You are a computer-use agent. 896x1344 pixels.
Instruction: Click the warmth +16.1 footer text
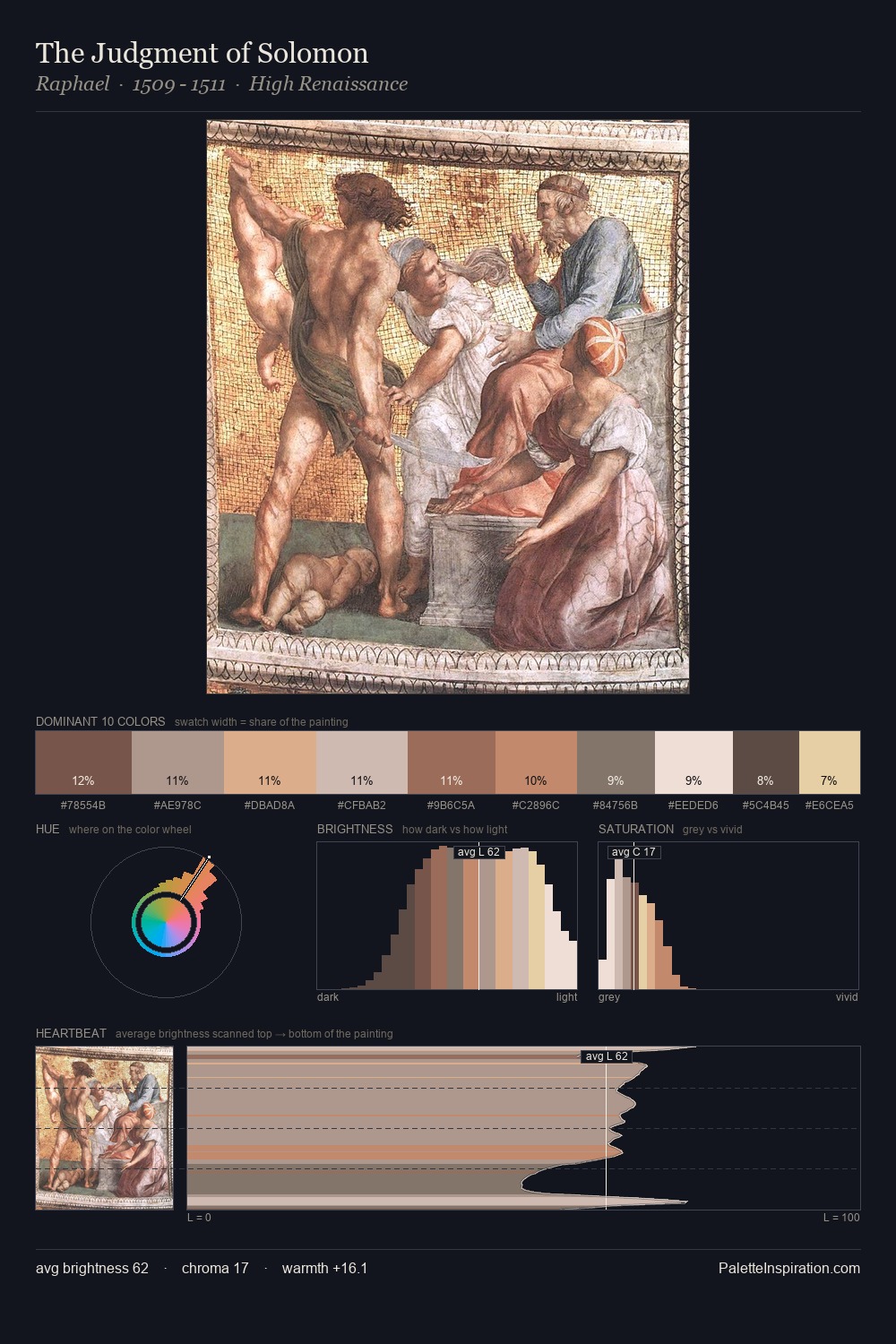click(x=325, y=1268)
